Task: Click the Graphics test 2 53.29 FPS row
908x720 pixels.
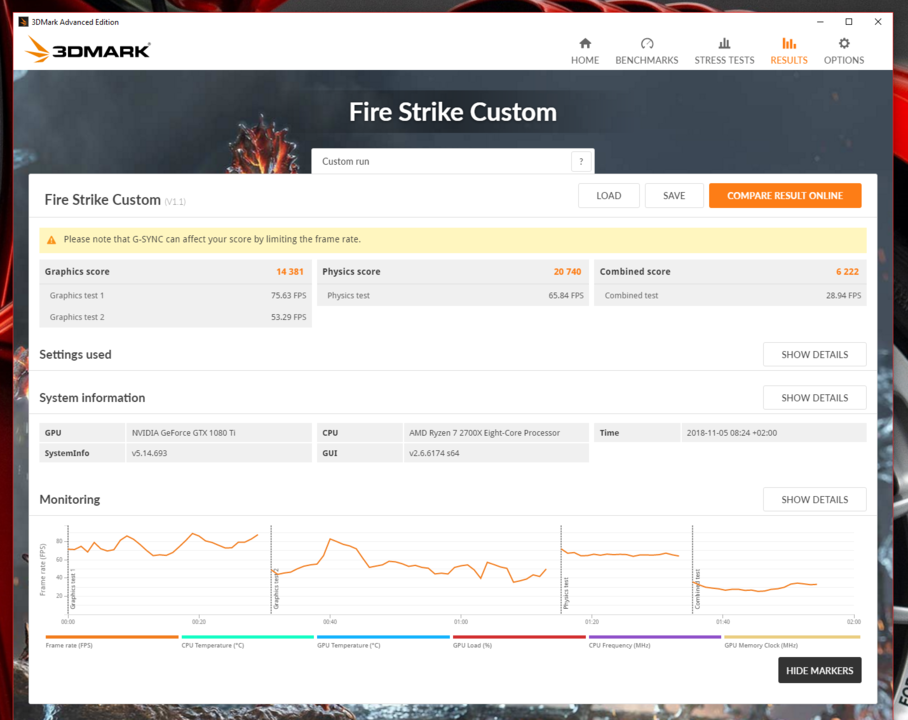Action: pyautogui.click(x=175, y=317)
